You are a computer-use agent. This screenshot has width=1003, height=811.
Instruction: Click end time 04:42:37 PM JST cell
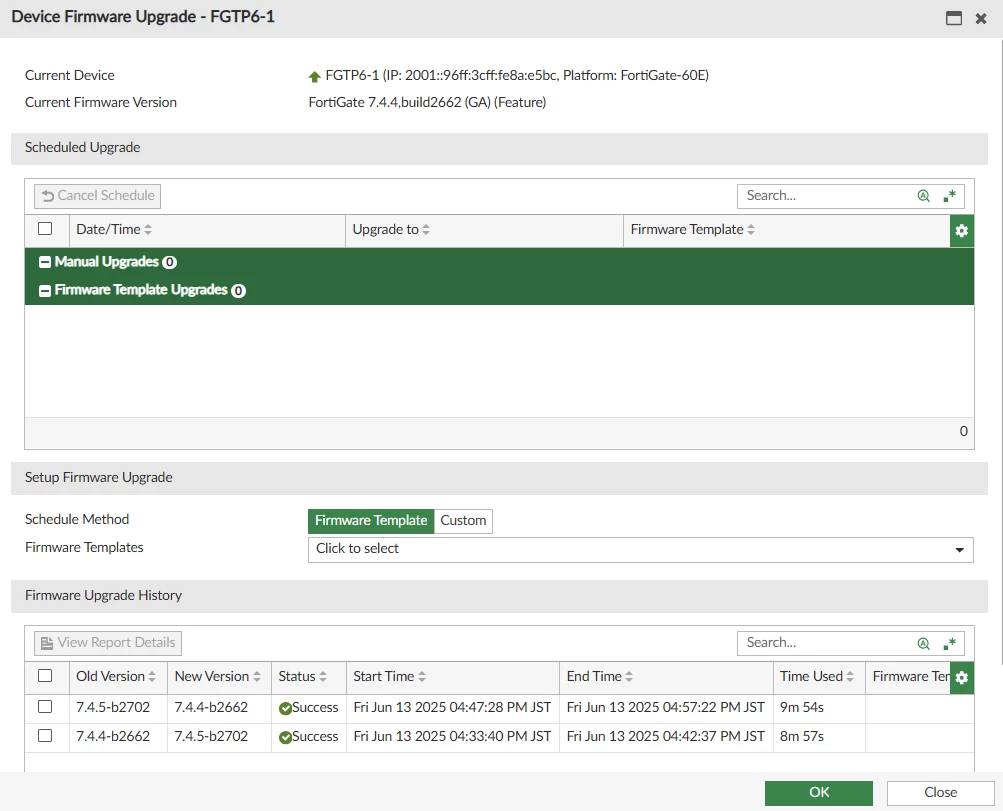point(665,737)
